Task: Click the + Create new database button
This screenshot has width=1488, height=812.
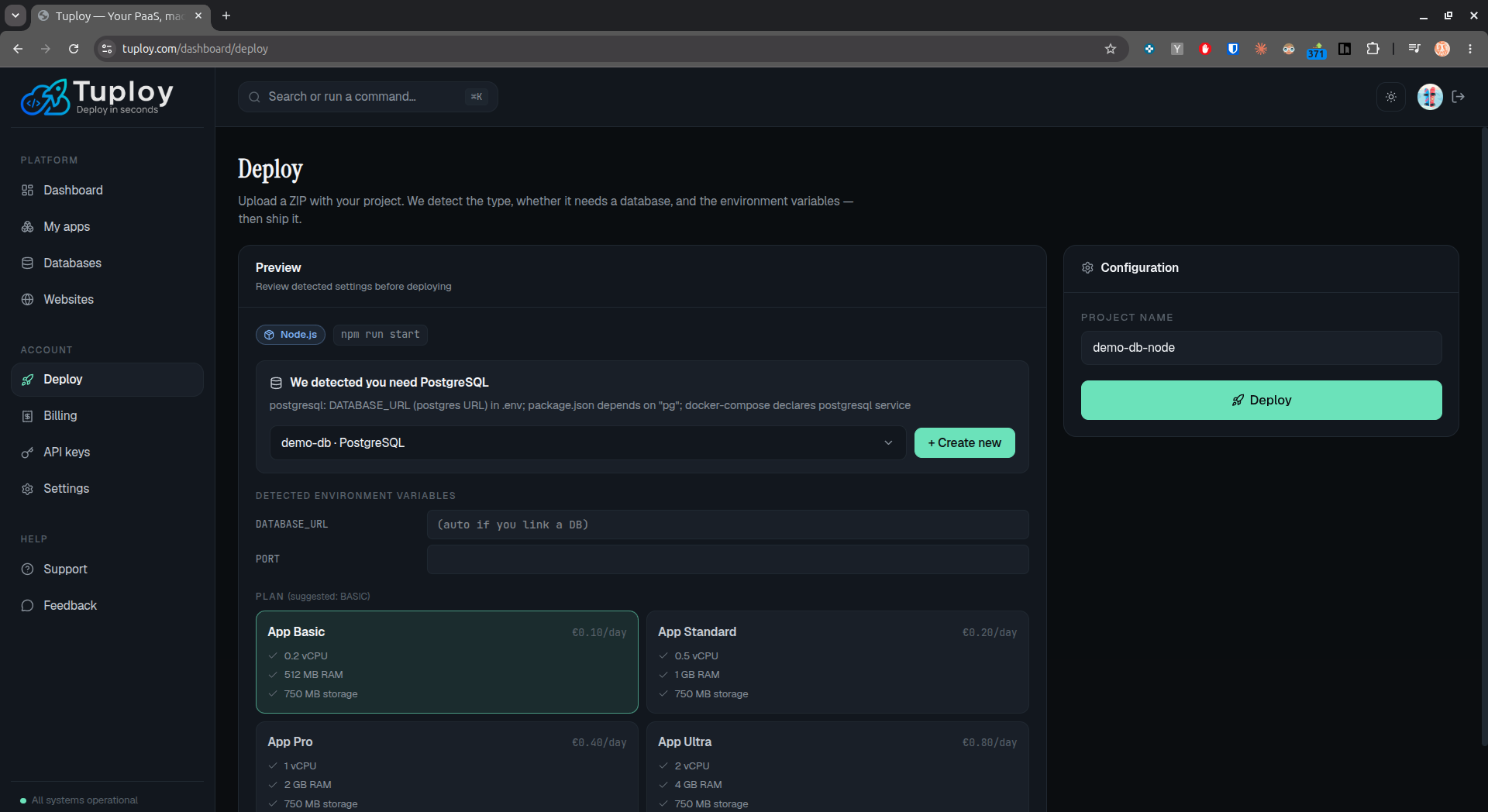Action: 964,443
